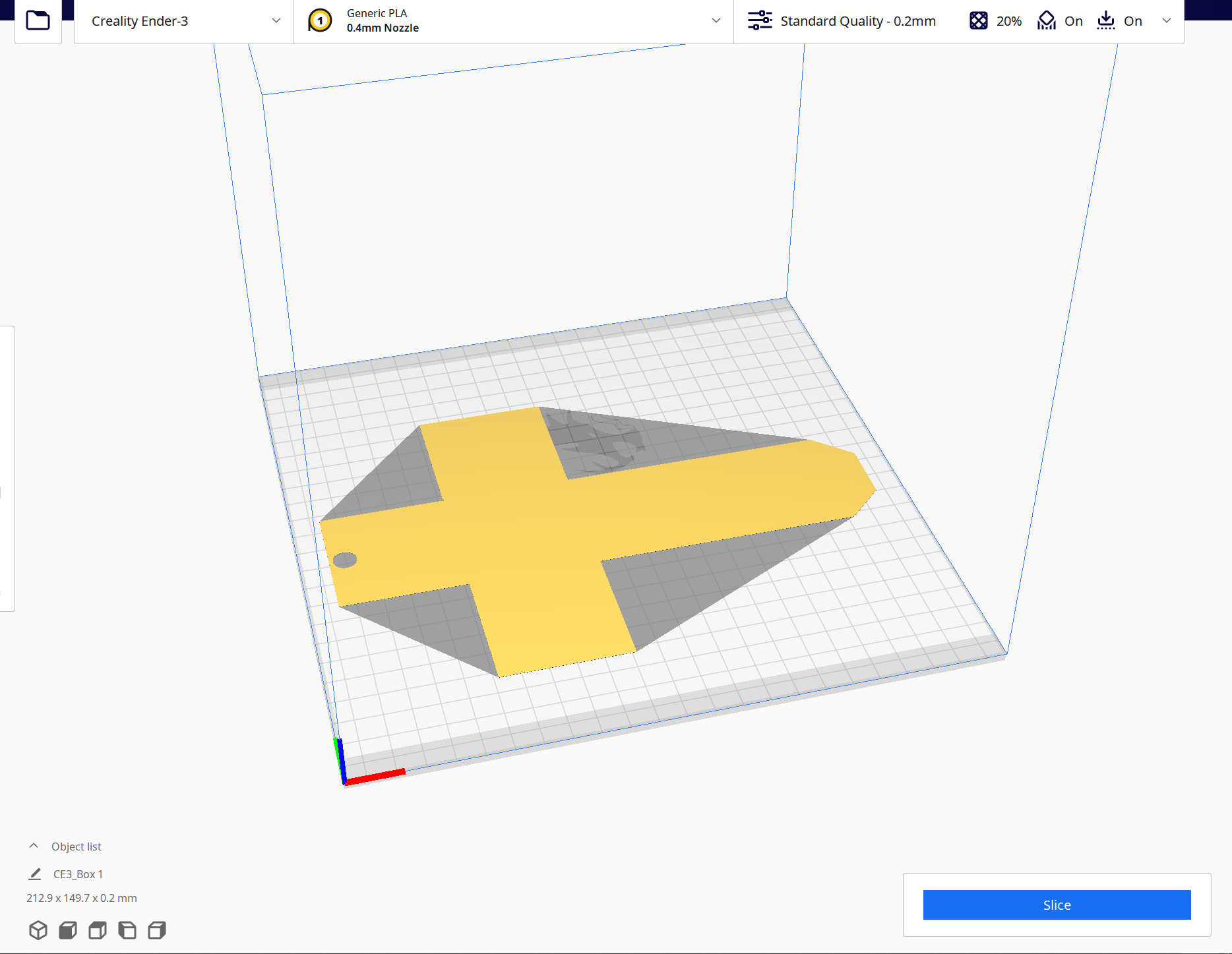Screen dimensions: 1232x954
Task: Collapse the Object list panel
Action: (32, 845)
